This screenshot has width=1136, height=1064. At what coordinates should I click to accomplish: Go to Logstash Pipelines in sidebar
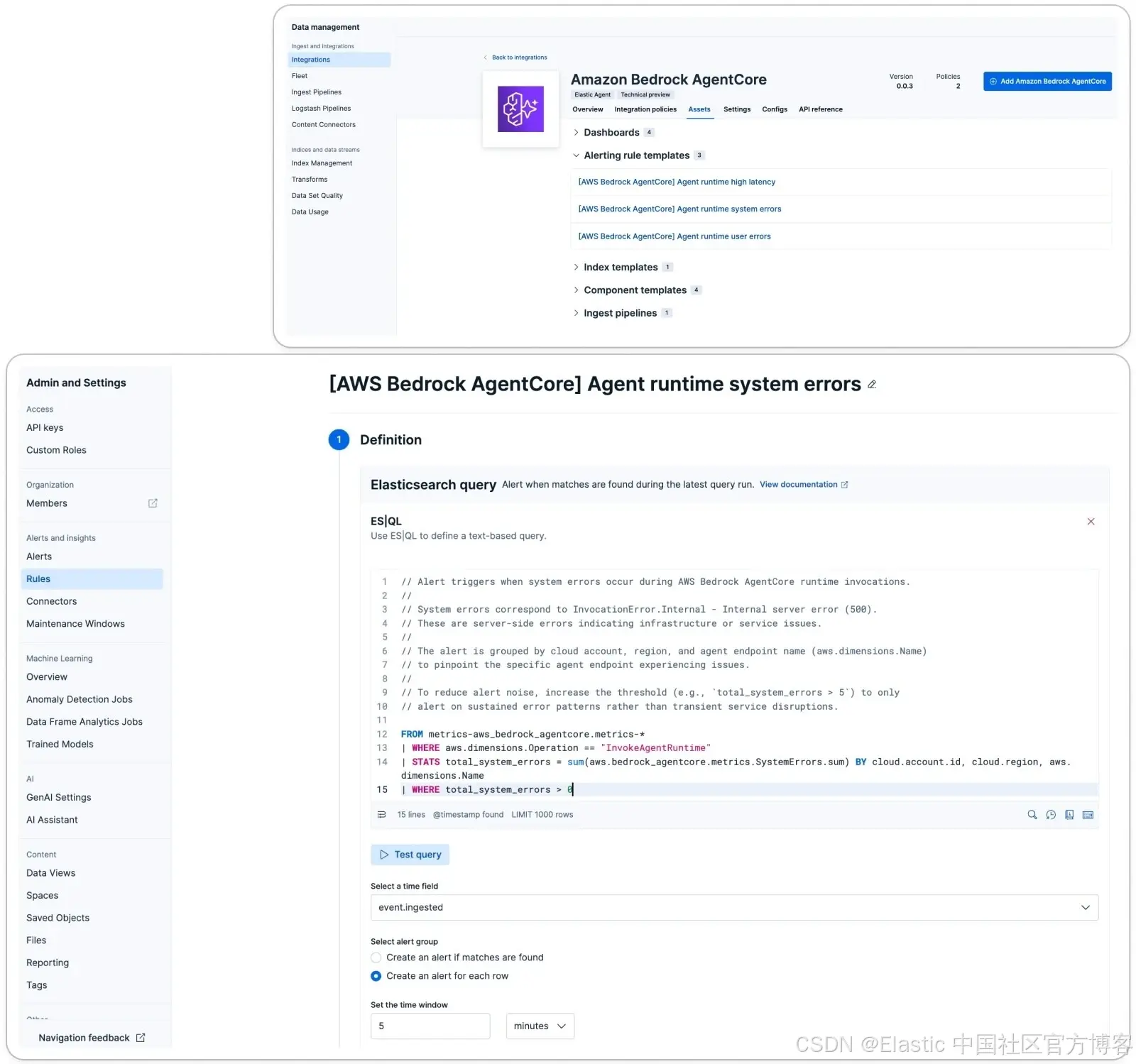tap(321, 109)
